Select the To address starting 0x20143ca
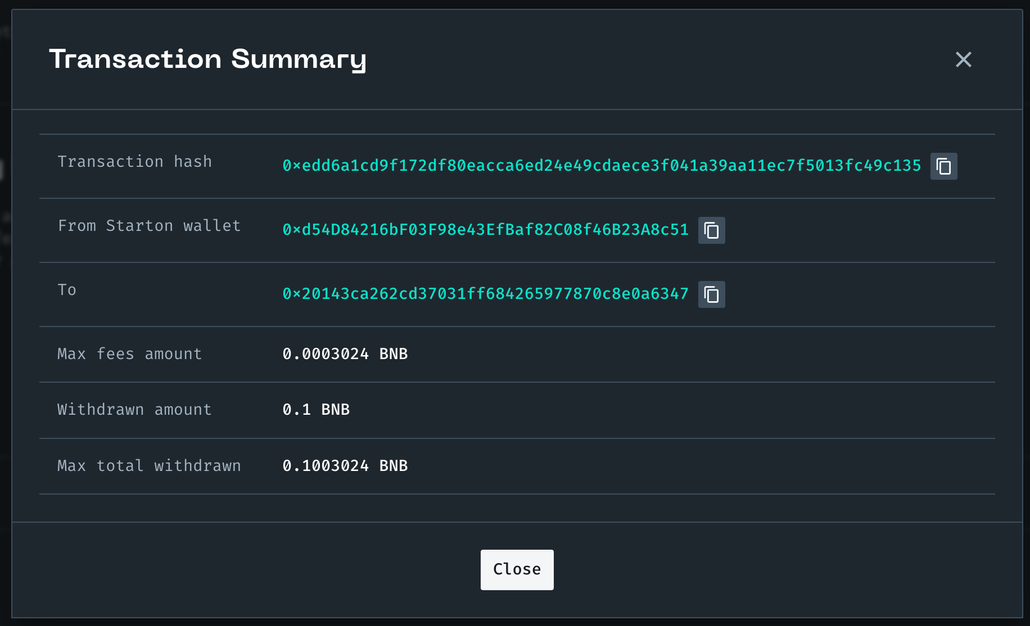1030x626 pixels. point(485,294)
